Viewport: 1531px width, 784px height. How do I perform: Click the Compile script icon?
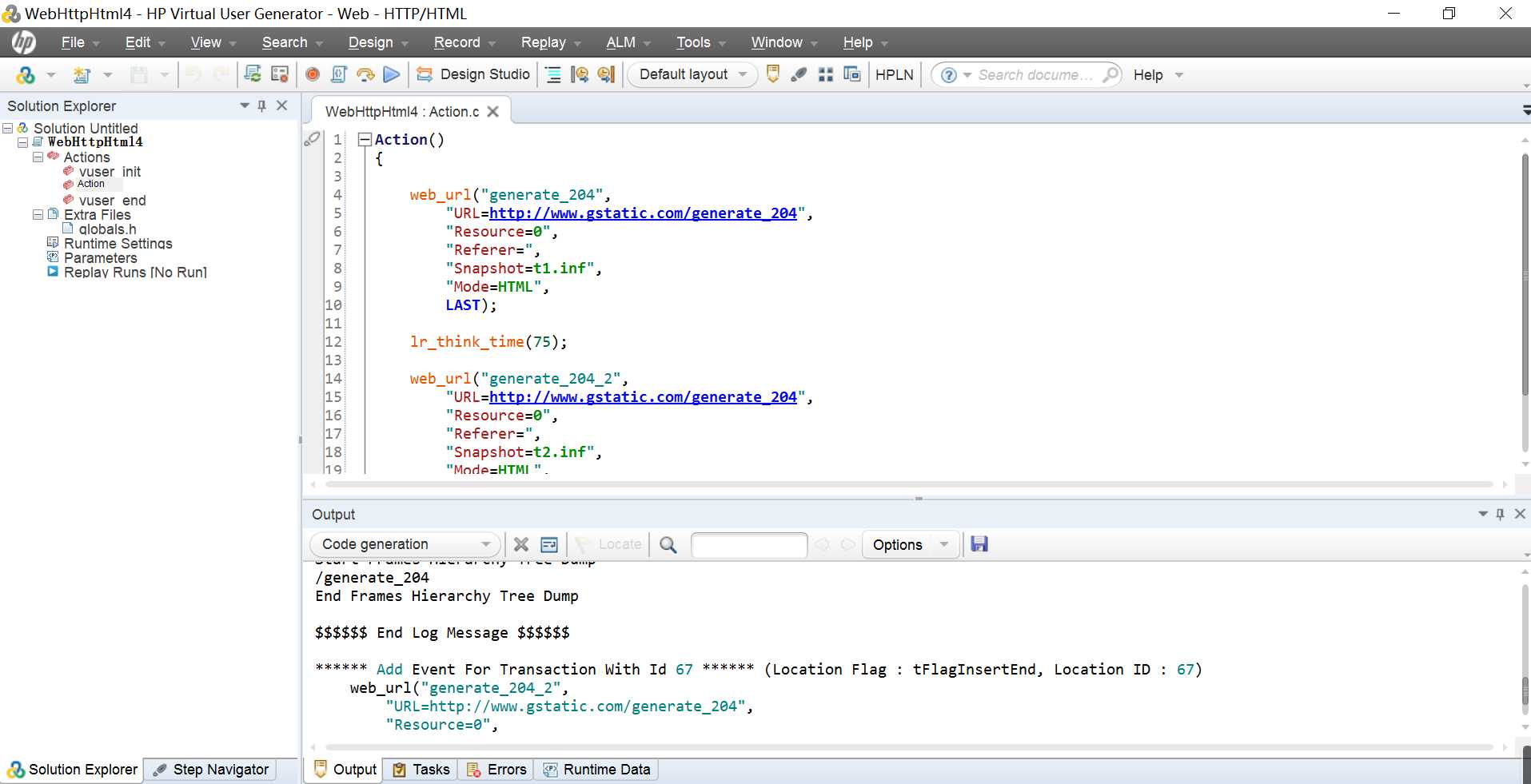point(338,74)
